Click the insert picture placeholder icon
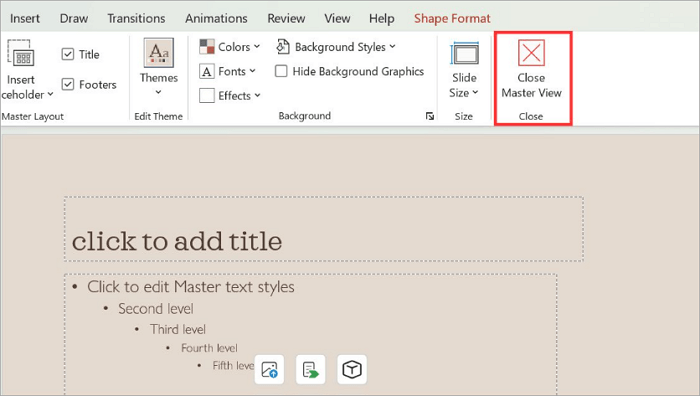Viewport: 700px width, 396px height. point(269,370)
